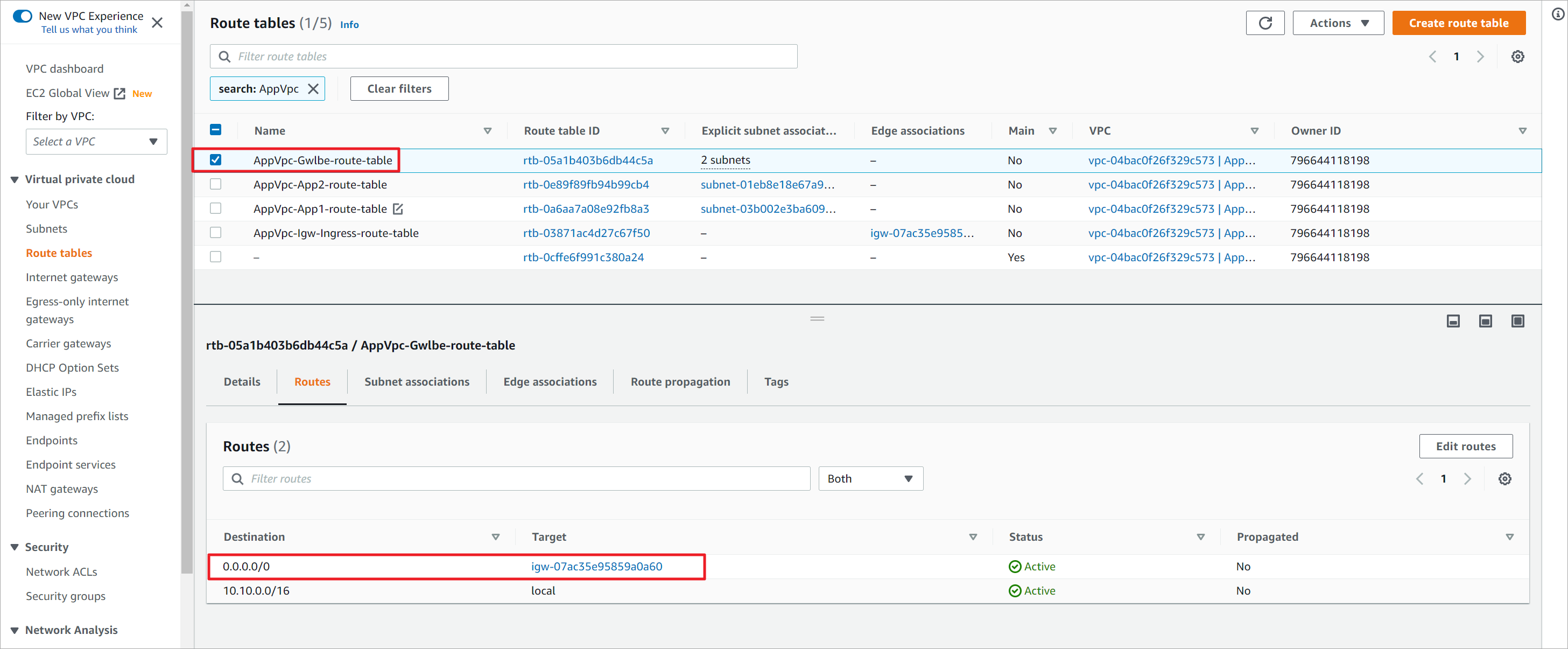Open Security groups in sidebar

(65, 597)
